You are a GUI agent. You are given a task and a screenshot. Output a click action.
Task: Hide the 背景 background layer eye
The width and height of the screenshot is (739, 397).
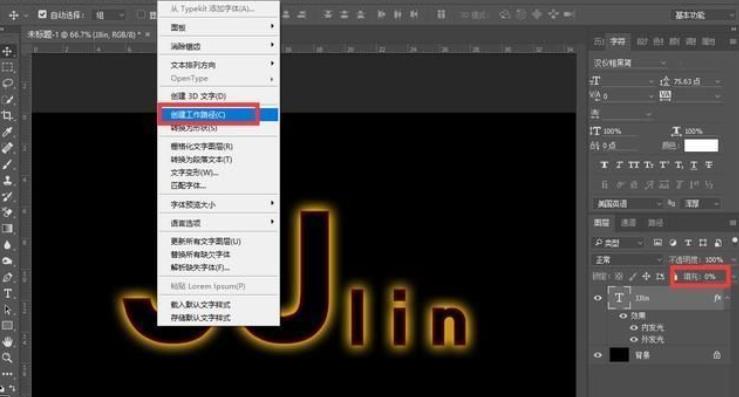pos(598,355)
